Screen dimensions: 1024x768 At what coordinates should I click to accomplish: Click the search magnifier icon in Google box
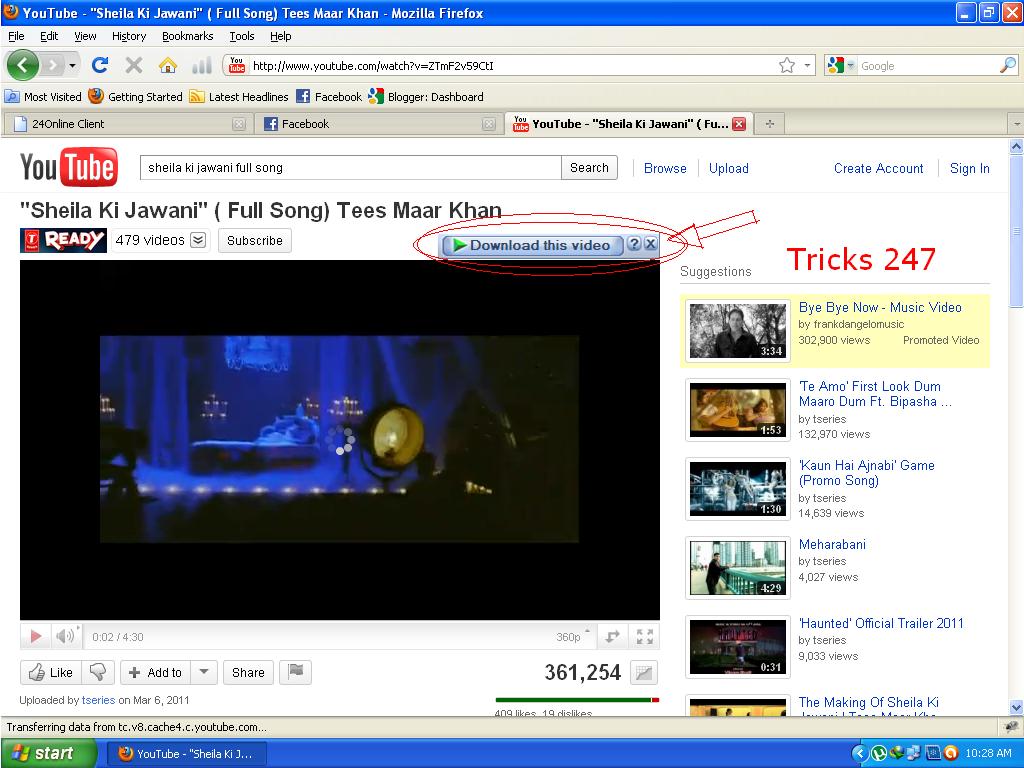[1008, 65]
